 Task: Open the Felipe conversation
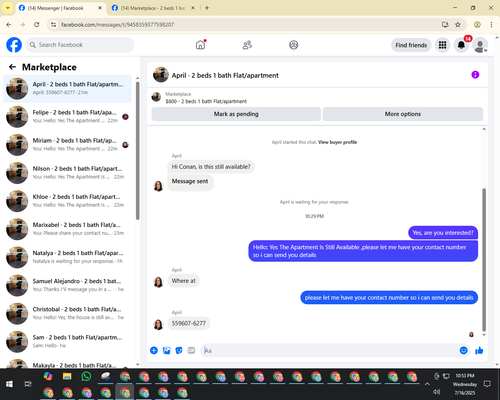[x=67, y=116]
